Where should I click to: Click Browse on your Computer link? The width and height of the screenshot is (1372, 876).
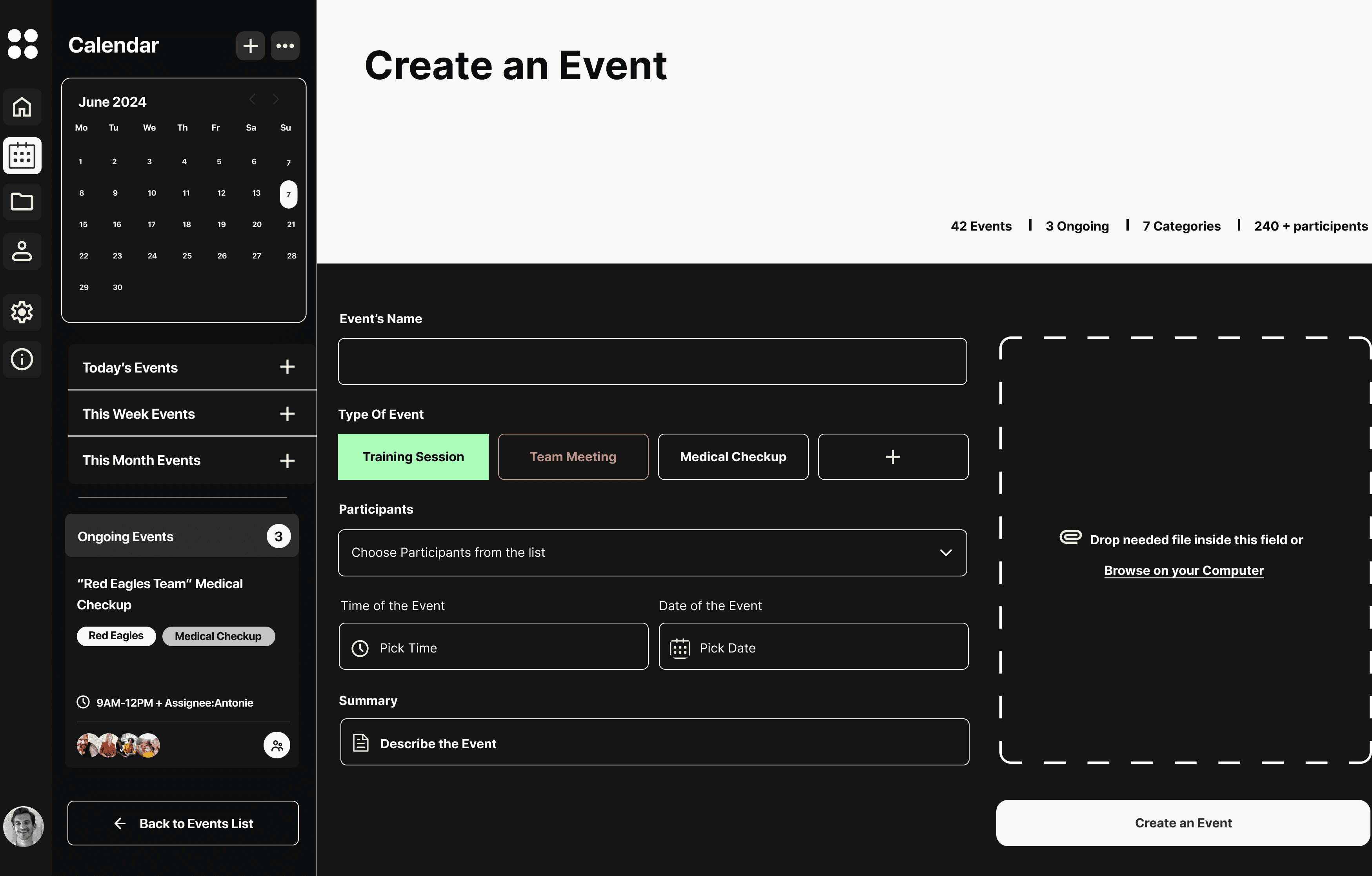tap(1183, 570)
